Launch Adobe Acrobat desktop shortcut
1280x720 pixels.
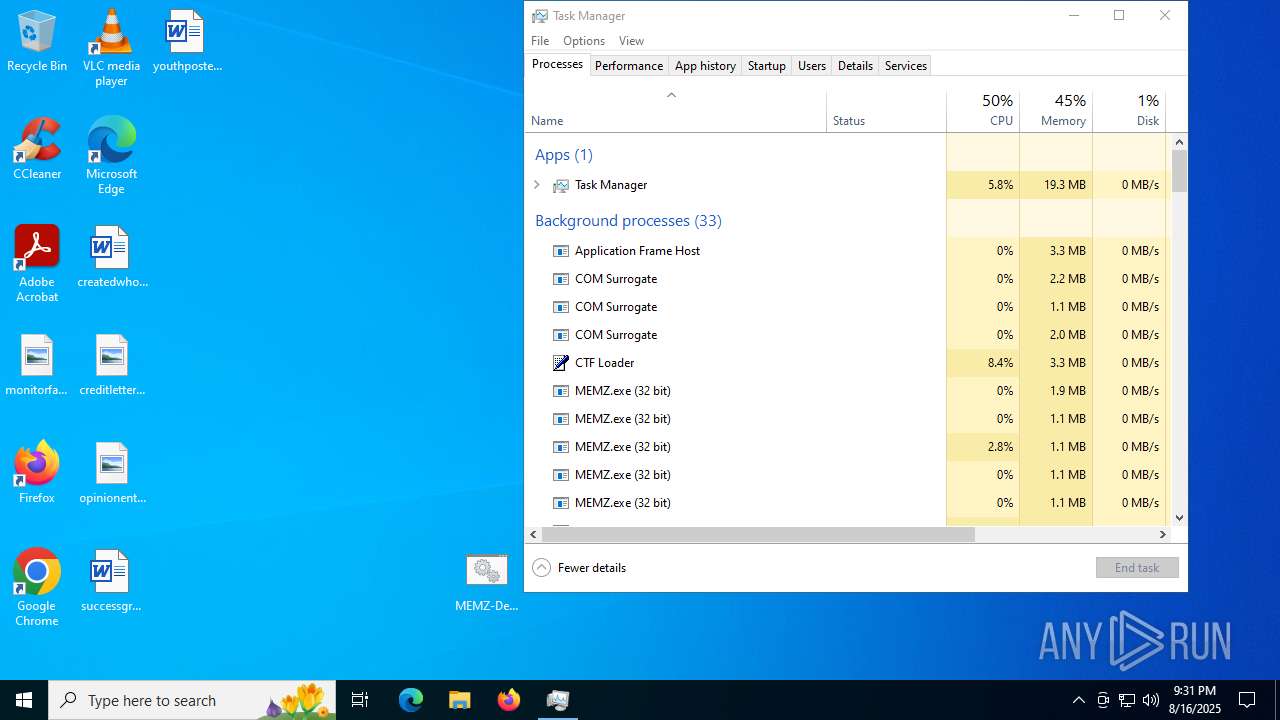(x=37, y=264)
